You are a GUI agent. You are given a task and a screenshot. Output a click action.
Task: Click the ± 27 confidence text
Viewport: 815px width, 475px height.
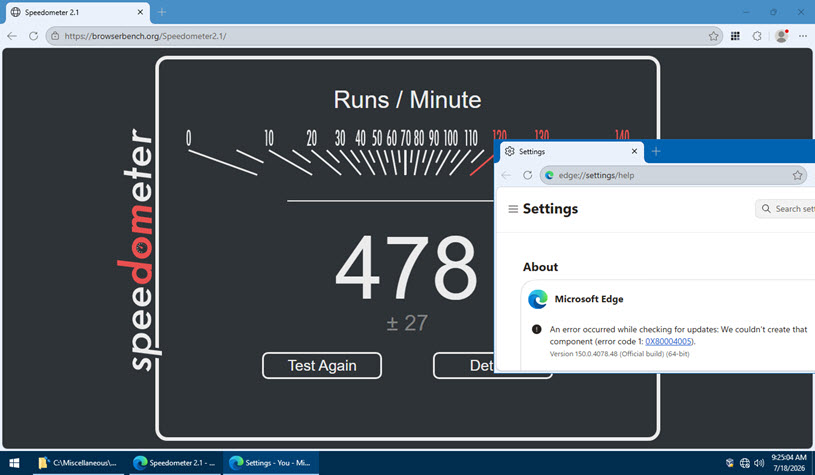407,323
